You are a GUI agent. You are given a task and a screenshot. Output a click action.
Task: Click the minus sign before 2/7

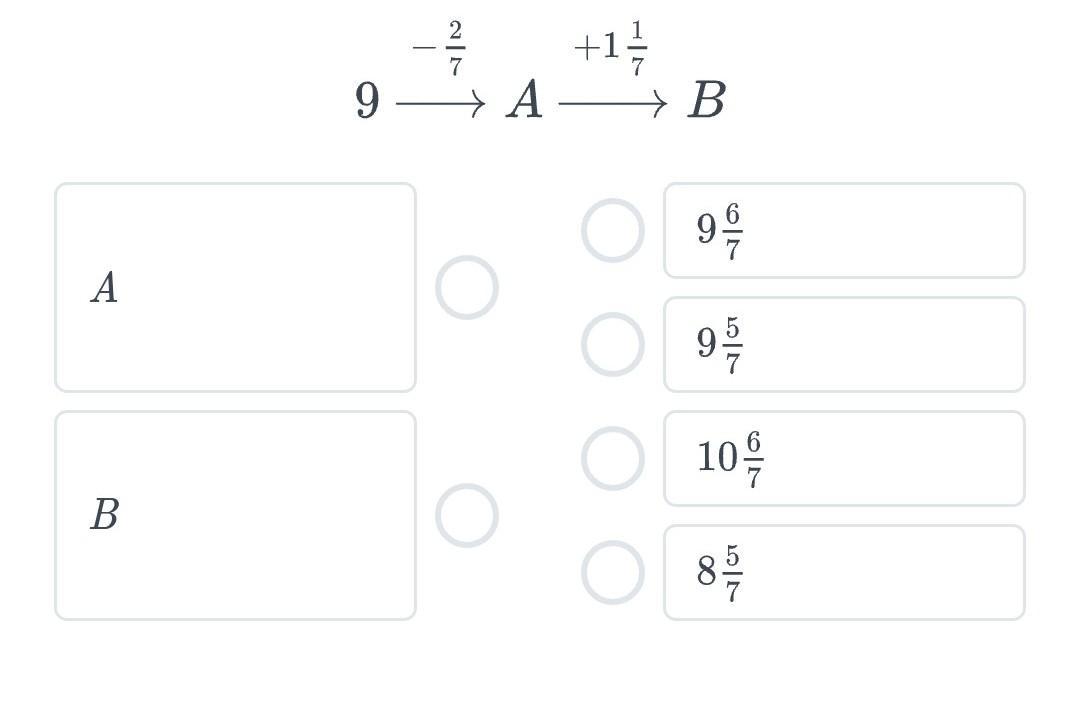[424, 48]
